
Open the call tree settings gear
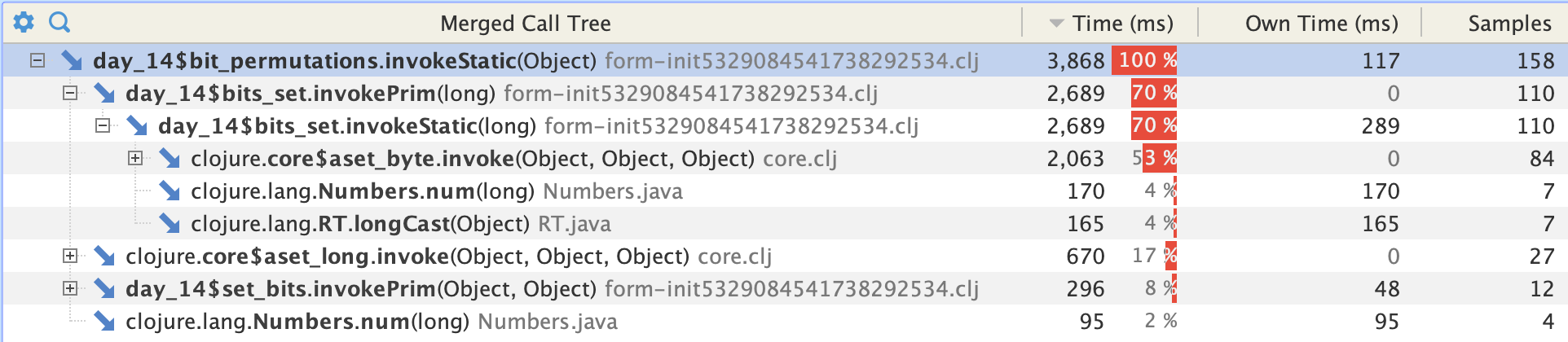24,22
